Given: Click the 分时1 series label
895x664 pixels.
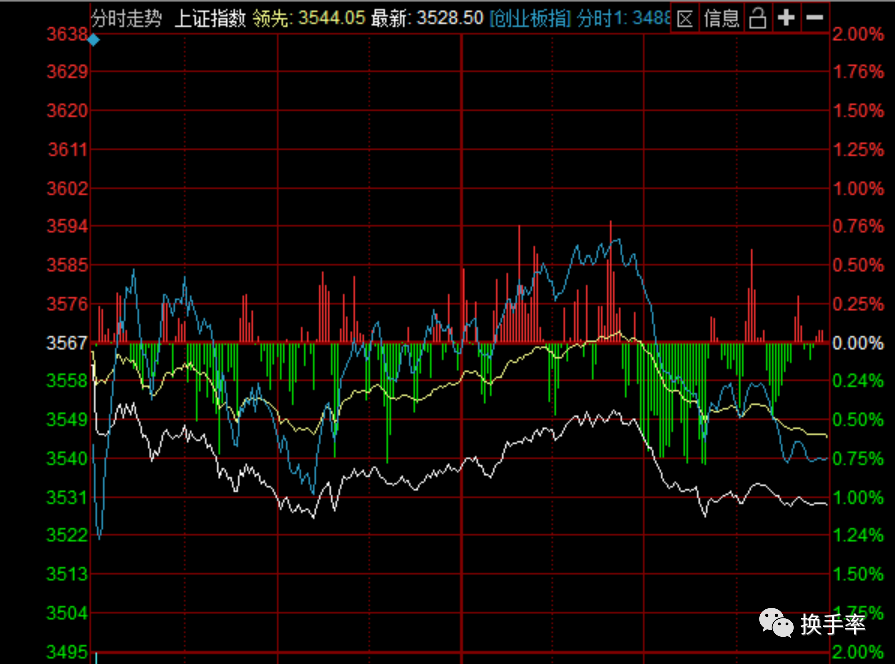Looking at the screenshot, I should pos(622,18).
